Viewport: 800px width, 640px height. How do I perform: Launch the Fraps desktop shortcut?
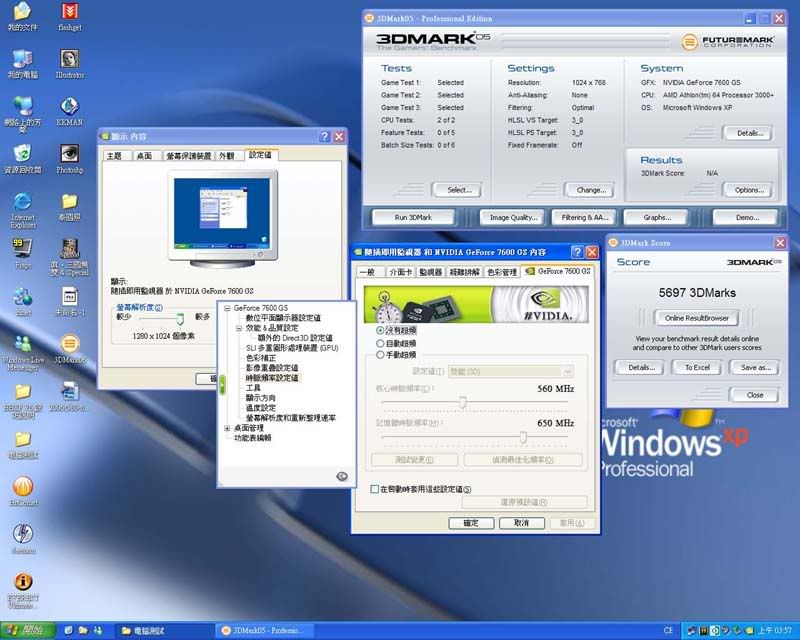click(x=22, y=254)
